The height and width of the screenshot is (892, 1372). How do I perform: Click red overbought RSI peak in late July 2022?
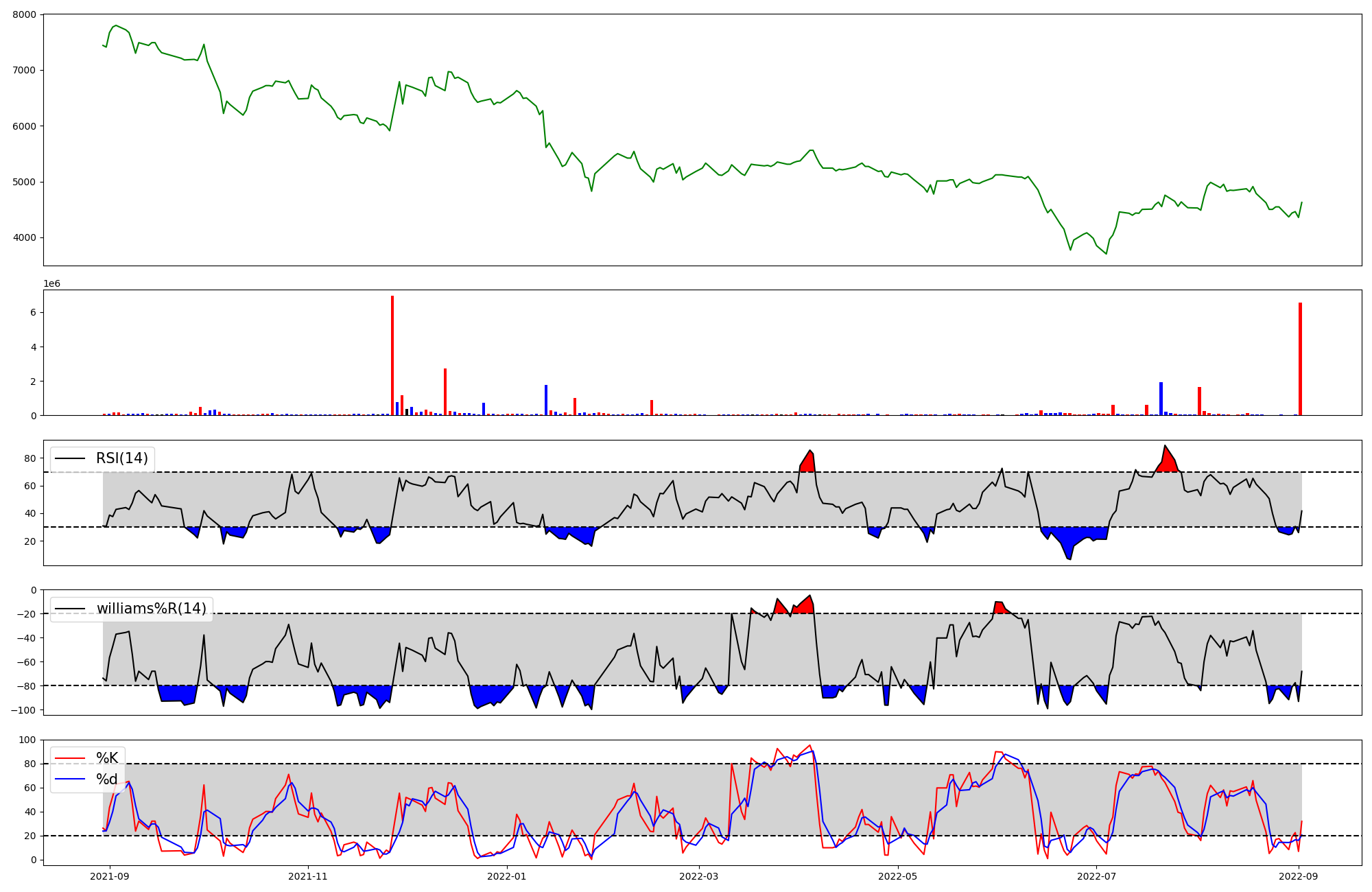click(x=1168, y=461)
